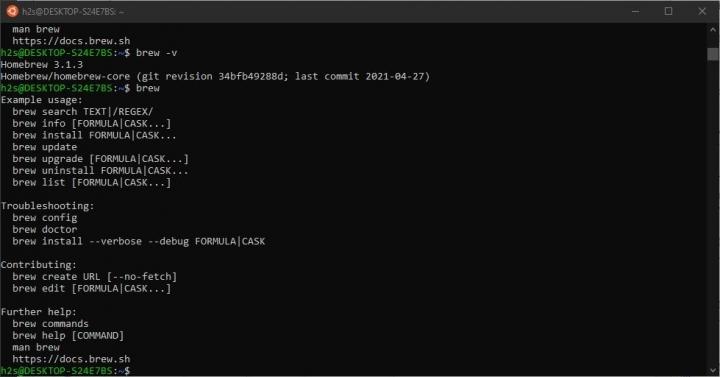Click the empty prompt on the last line

point(66,371)
